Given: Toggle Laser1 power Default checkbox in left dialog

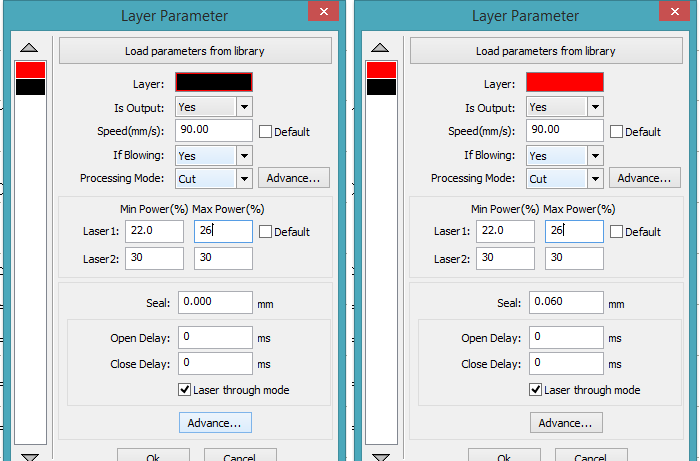Looking at the screenshot, I should click(x=265, y=232).
